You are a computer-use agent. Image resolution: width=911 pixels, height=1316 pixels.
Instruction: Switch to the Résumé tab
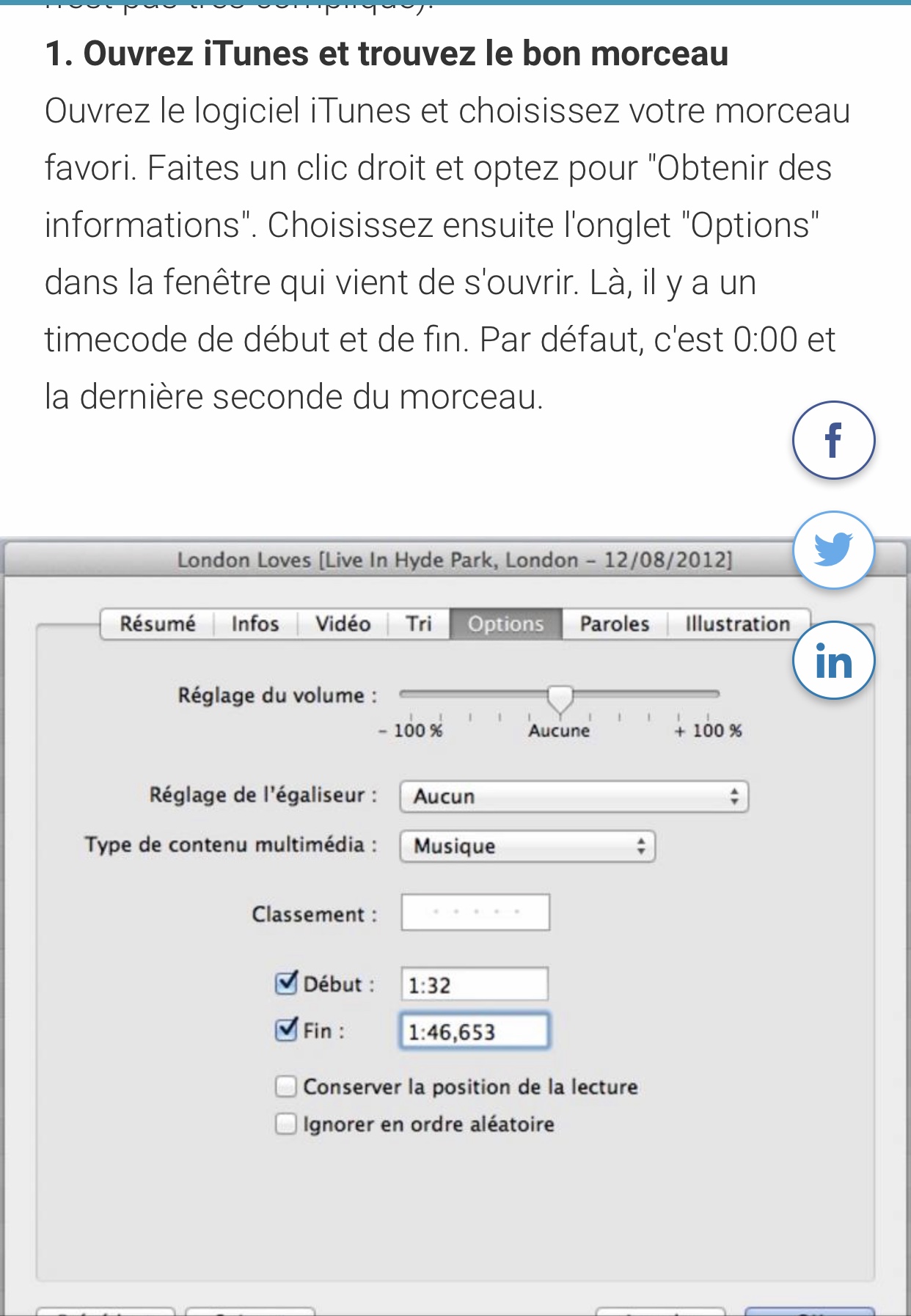158,624
